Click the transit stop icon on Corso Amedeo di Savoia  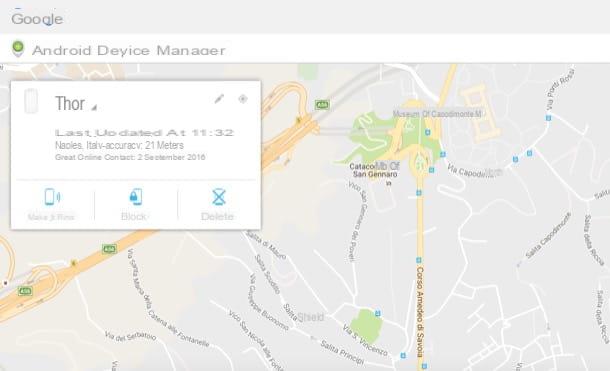click(x=419, y=260)
